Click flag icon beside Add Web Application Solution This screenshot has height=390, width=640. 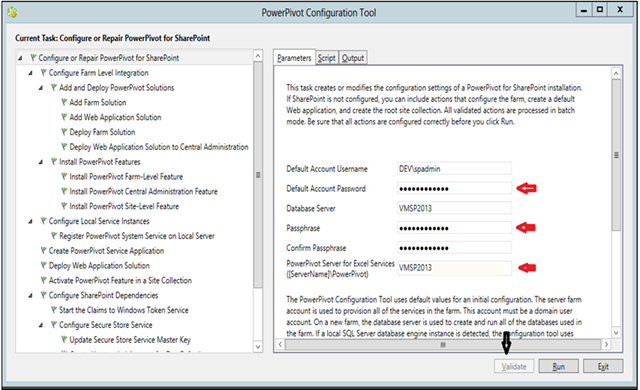click(x=64, y=117)
